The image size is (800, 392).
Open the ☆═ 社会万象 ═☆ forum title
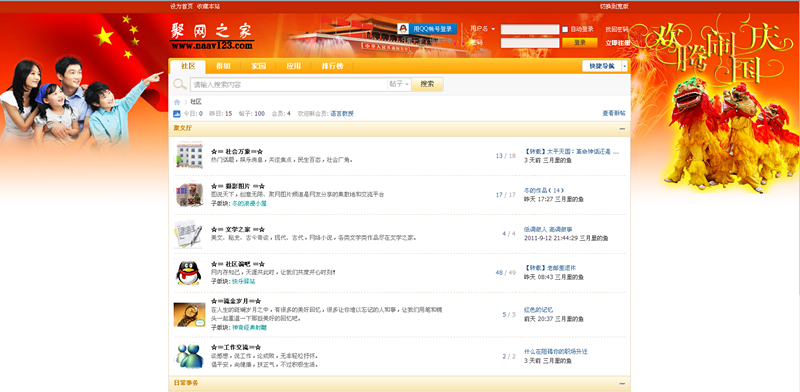click(x=237, y=152)
